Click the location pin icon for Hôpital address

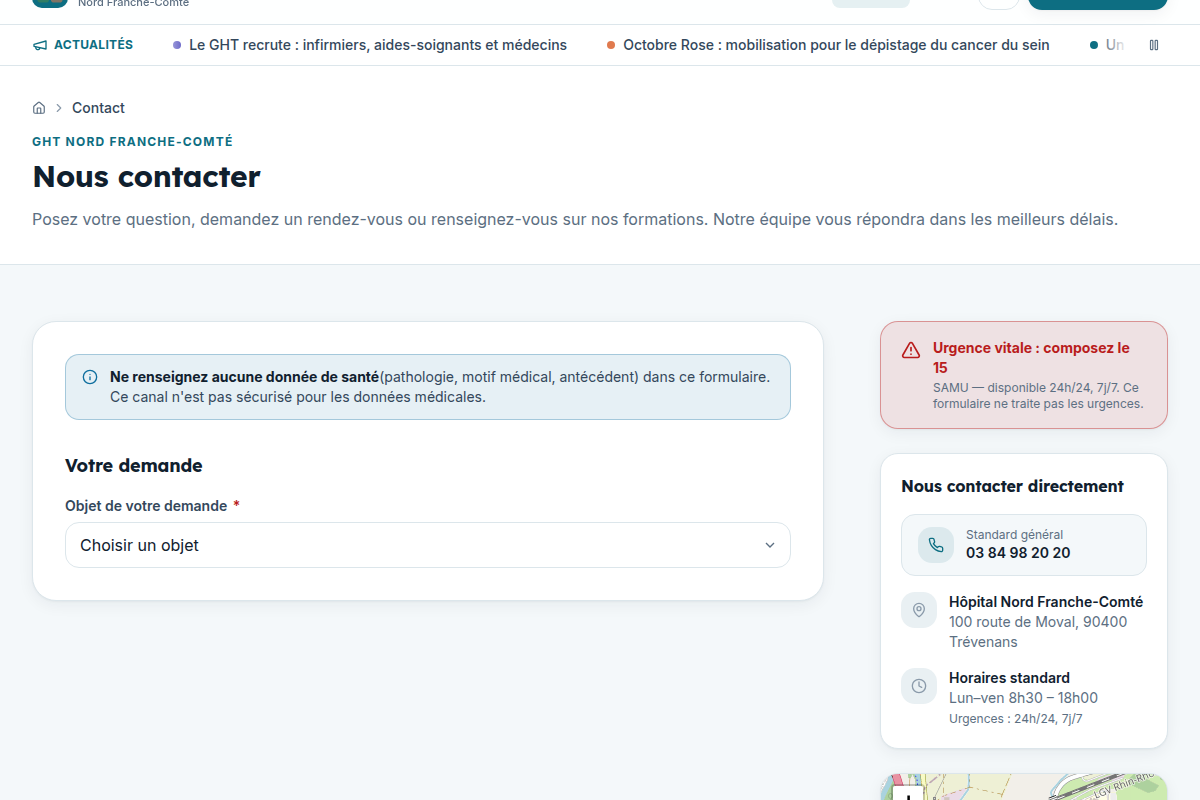919,610
